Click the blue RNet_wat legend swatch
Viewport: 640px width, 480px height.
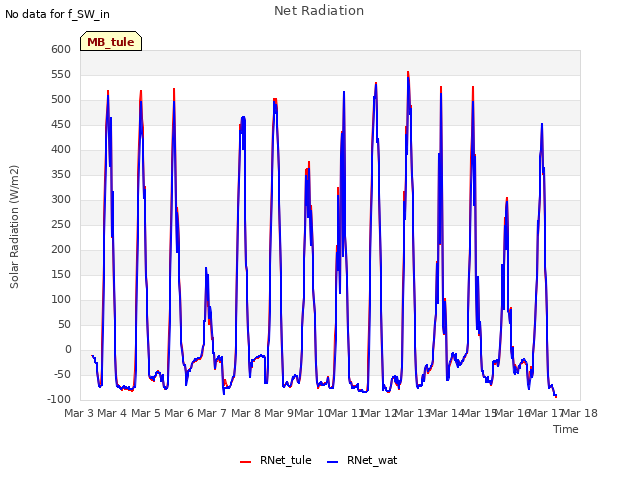coord(332,462)
